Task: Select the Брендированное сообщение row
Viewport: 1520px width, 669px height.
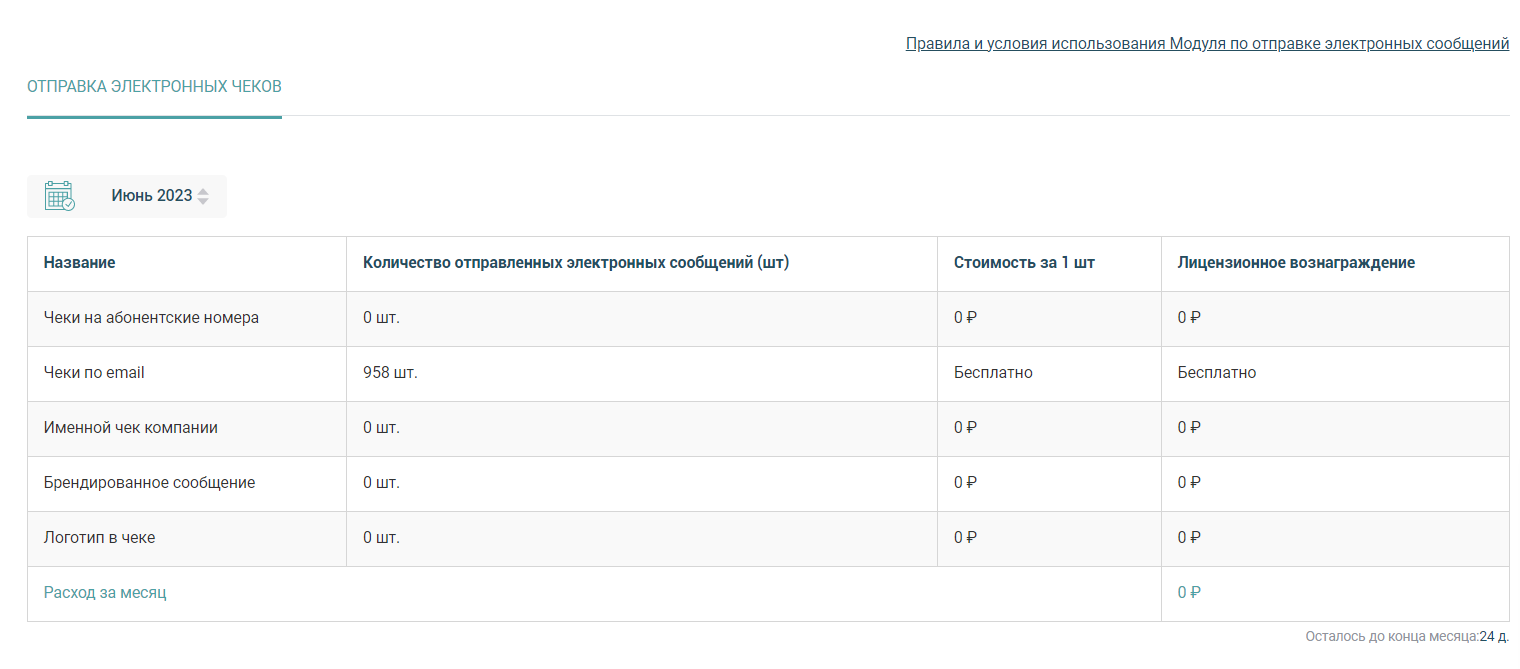Action: pyautogui.click(x=768, y=484)
